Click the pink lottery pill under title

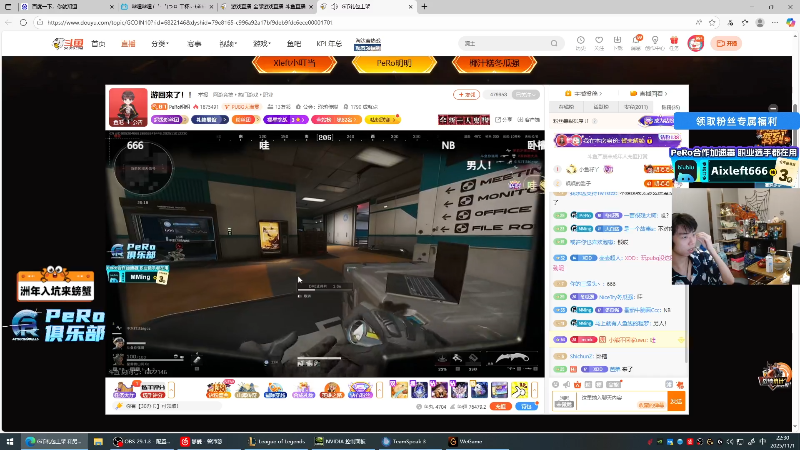[336, 119]
